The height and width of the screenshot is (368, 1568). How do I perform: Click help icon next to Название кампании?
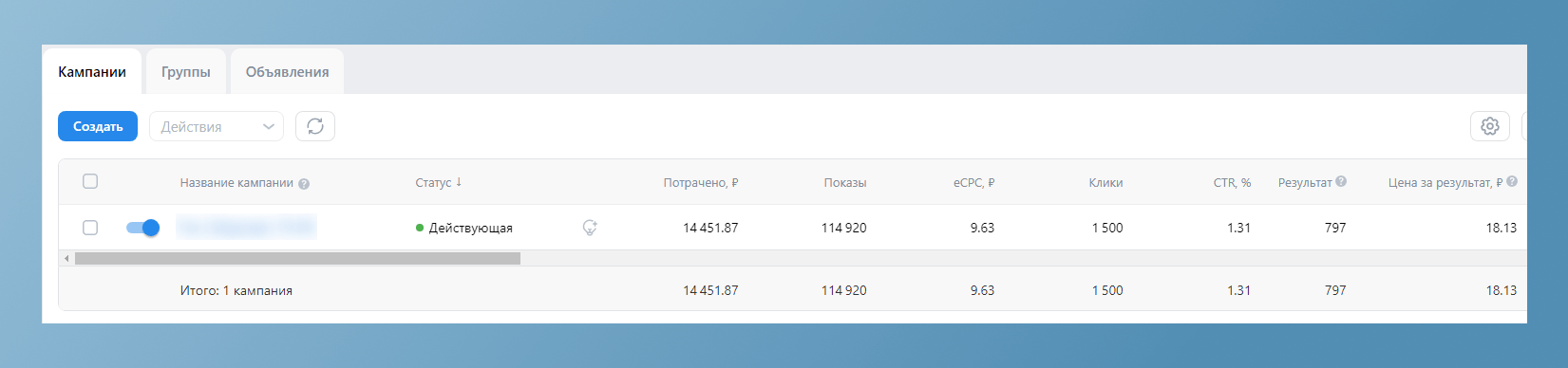pos(304,184)
